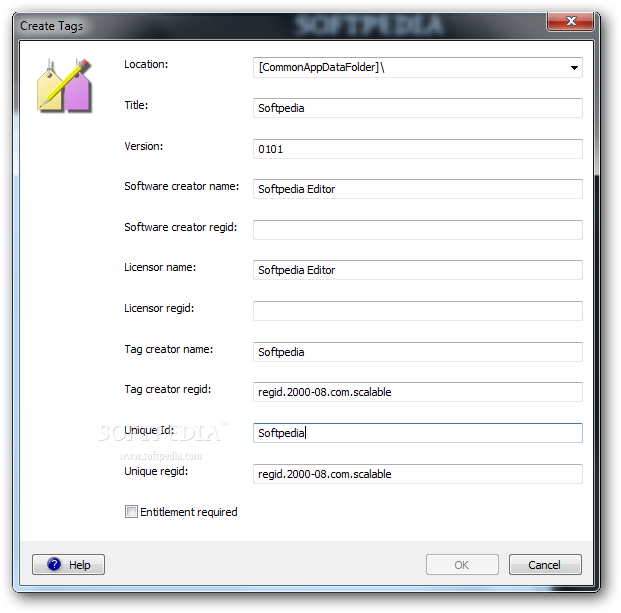Click the 'Unique regid:' label
The height and width of the screenshot is (613, 621).
(x=156, y=471)
